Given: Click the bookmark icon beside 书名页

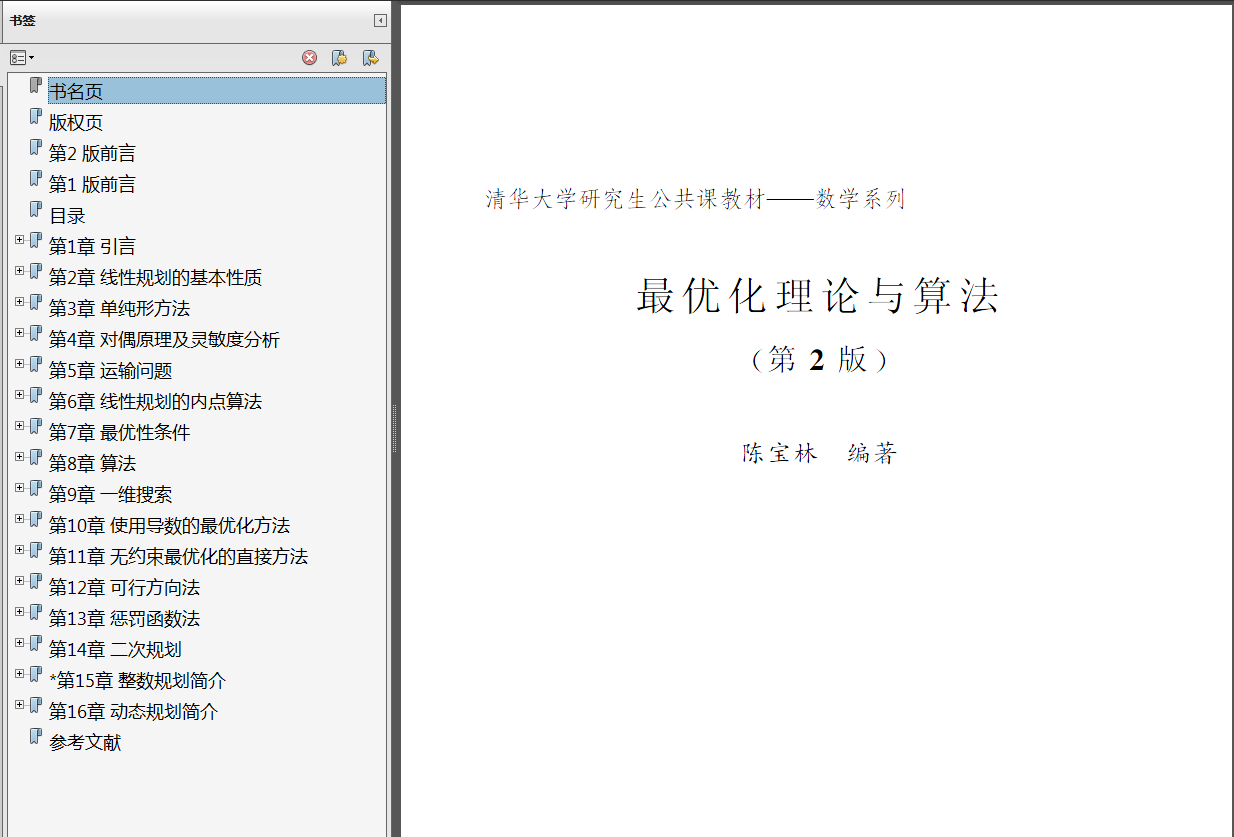Looking at the screenshot, I should tap(36, 86).
